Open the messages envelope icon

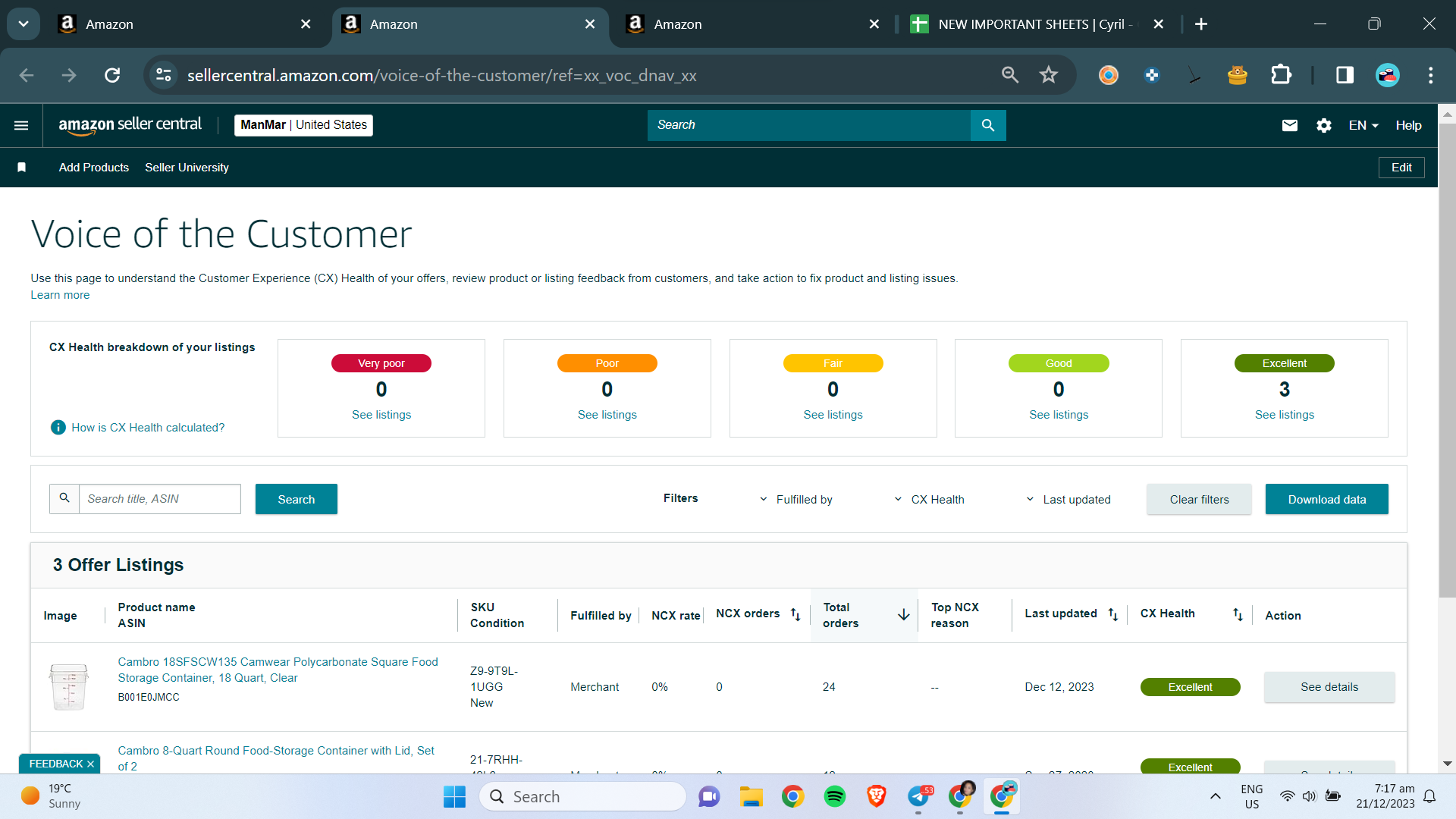pyautogui.click(x=1290, y=125)
